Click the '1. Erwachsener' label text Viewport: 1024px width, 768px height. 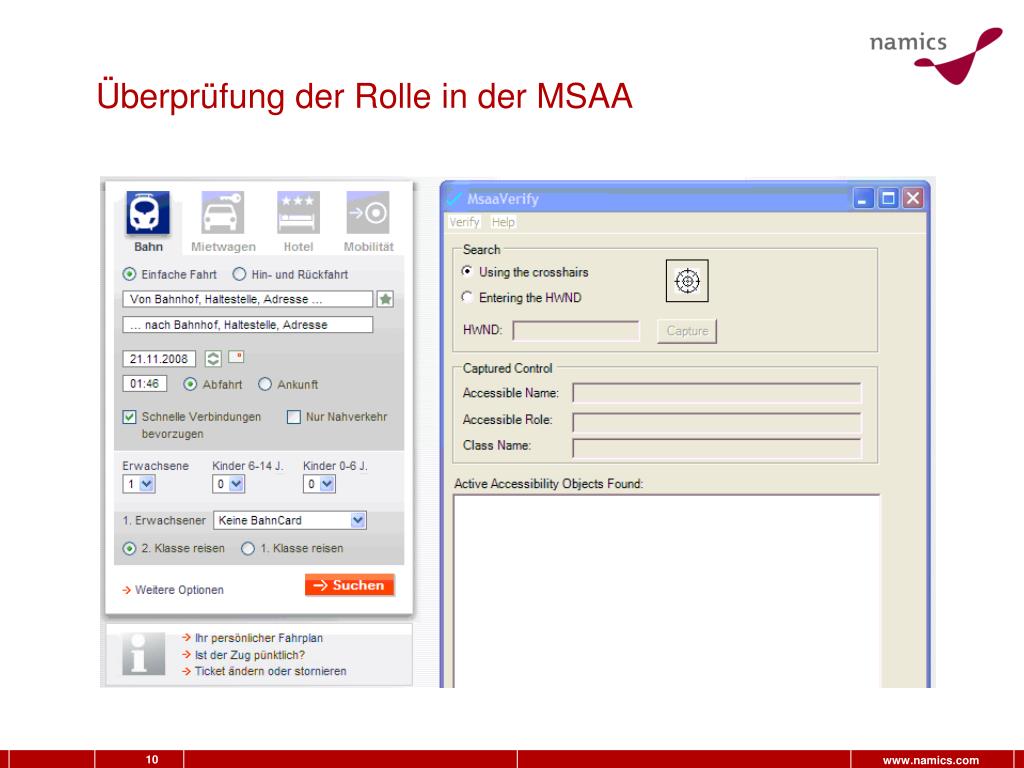coord(164,520)
